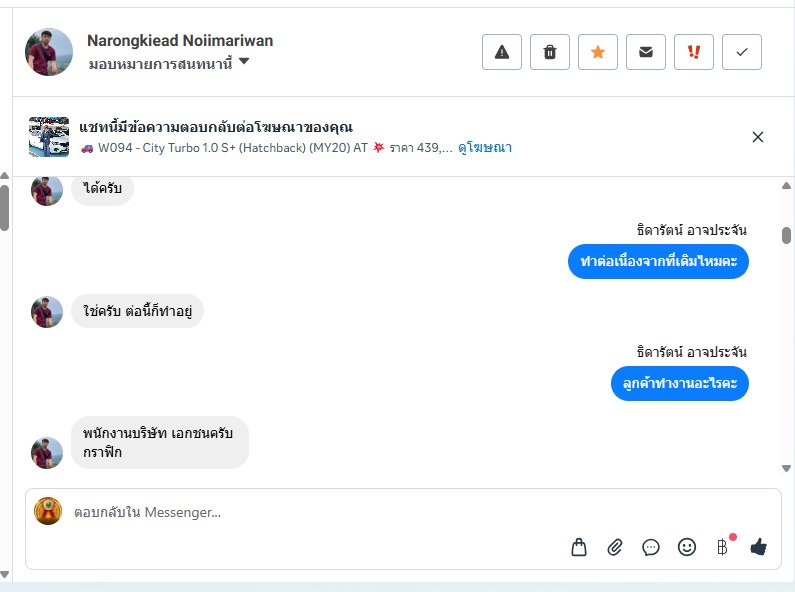Screen dimensions: 795x592
Task: Click the shopping bag icon in reply box
Action: coord(579,547)
